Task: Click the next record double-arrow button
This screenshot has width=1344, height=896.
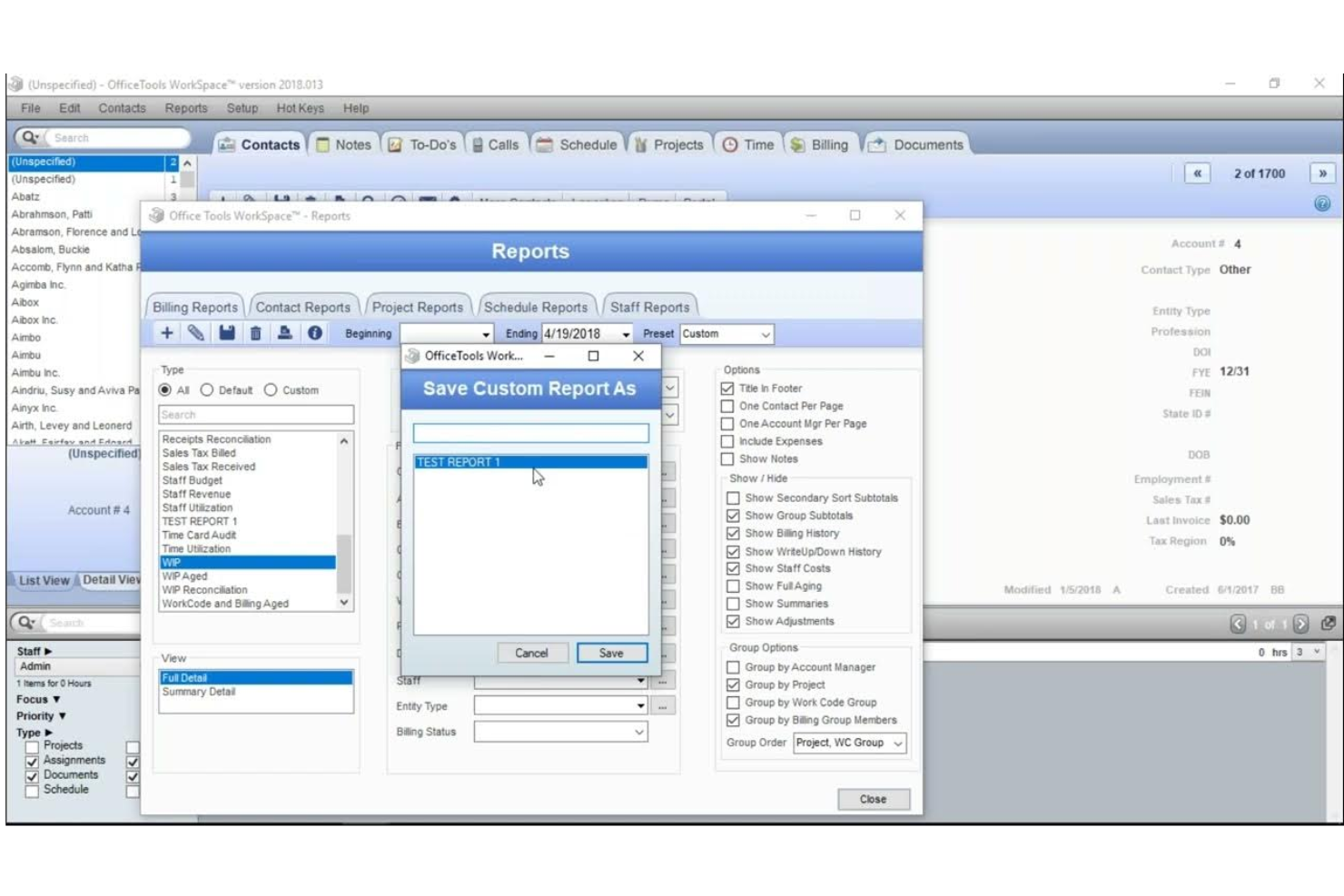Action: [x=1322, y=173]
